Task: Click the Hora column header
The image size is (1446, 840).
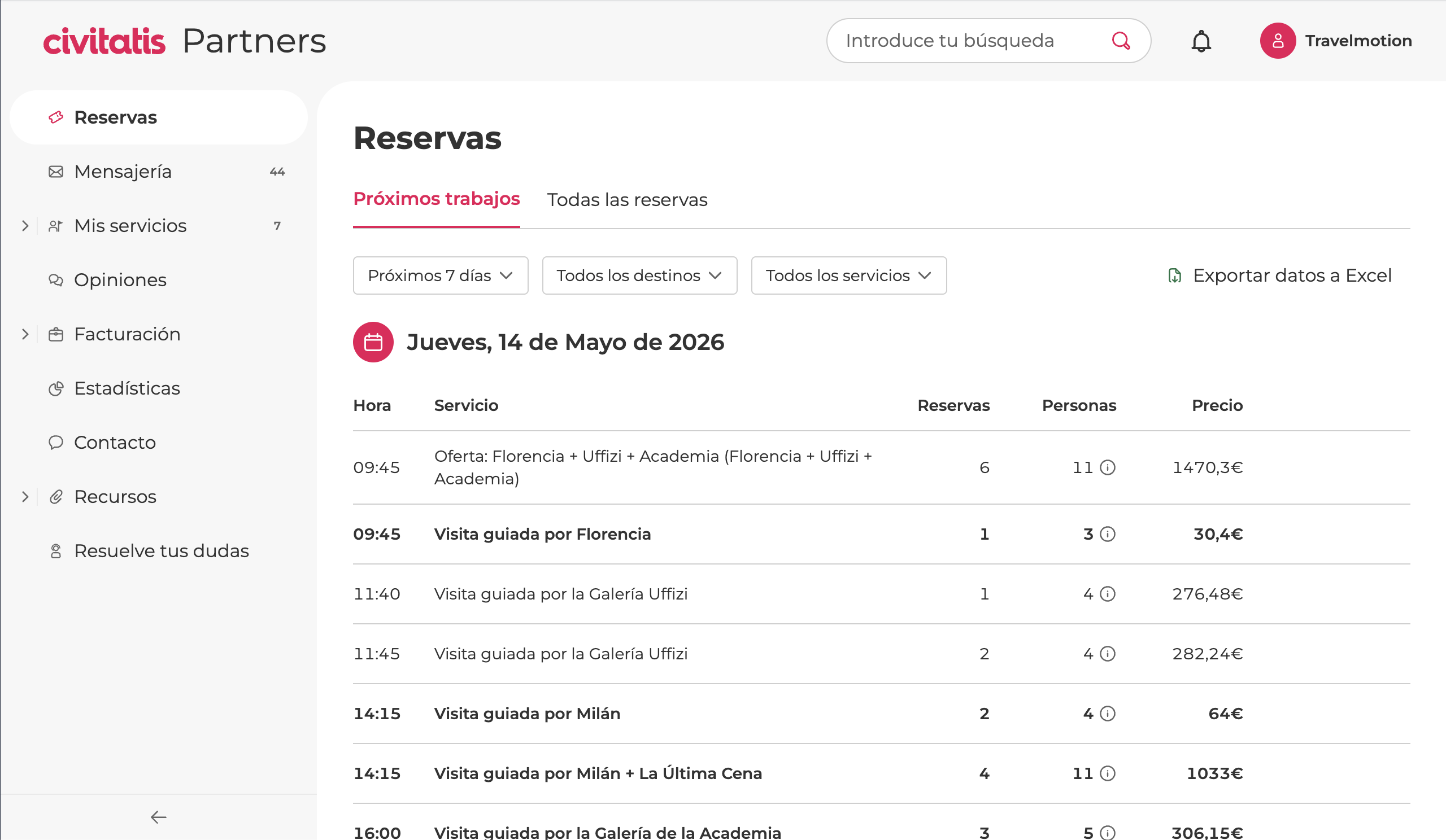Action: [x=372, y=405]
